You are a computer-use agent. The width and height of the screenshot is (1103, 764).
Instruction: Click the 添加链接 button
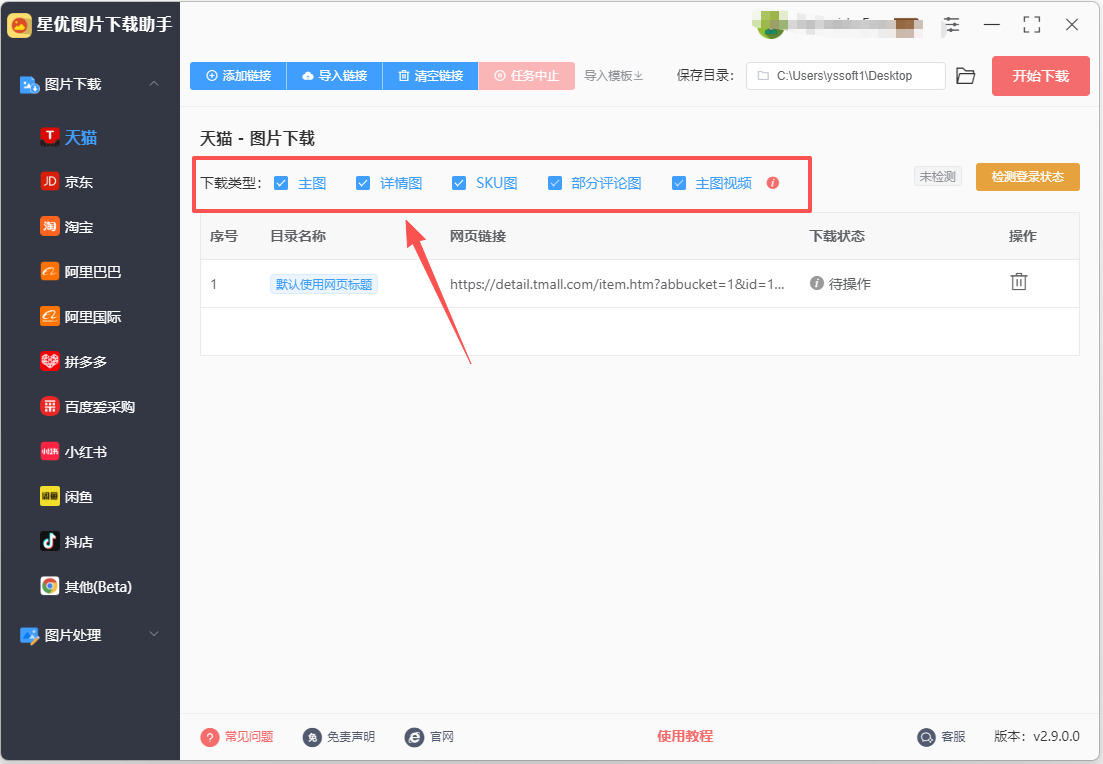click(x=238, y=75)
